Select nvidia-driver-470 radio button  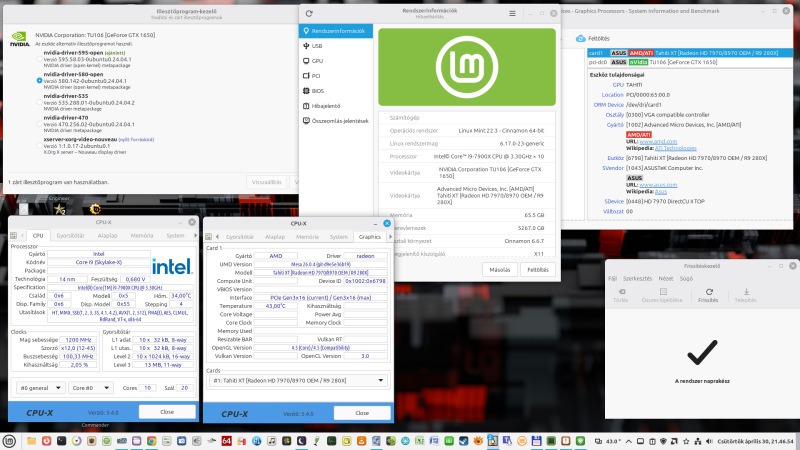click(x=39, y=124)
